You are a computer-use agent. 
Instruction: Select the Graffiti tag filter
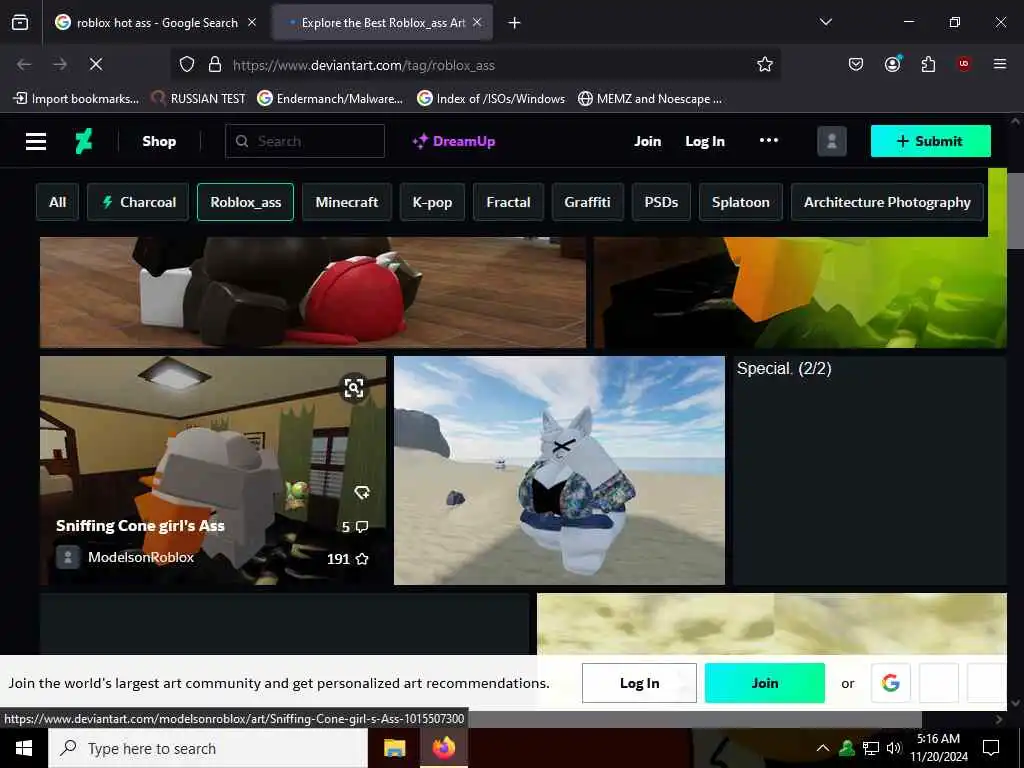point(587,202)
